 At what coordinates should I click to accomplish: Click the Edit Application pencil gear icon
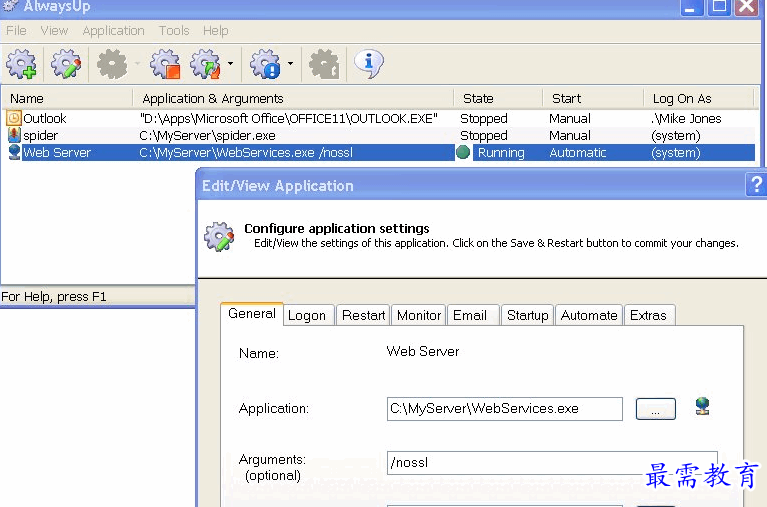[66, 65]
